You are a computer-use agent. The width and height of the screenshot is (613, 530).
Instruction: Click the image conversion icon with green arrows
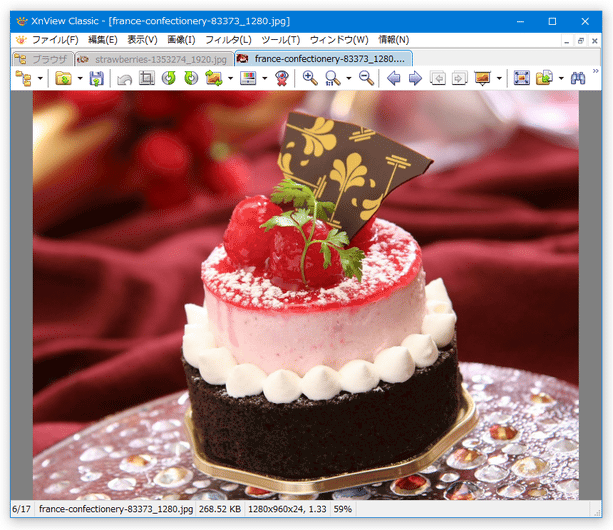pos(214,78)
